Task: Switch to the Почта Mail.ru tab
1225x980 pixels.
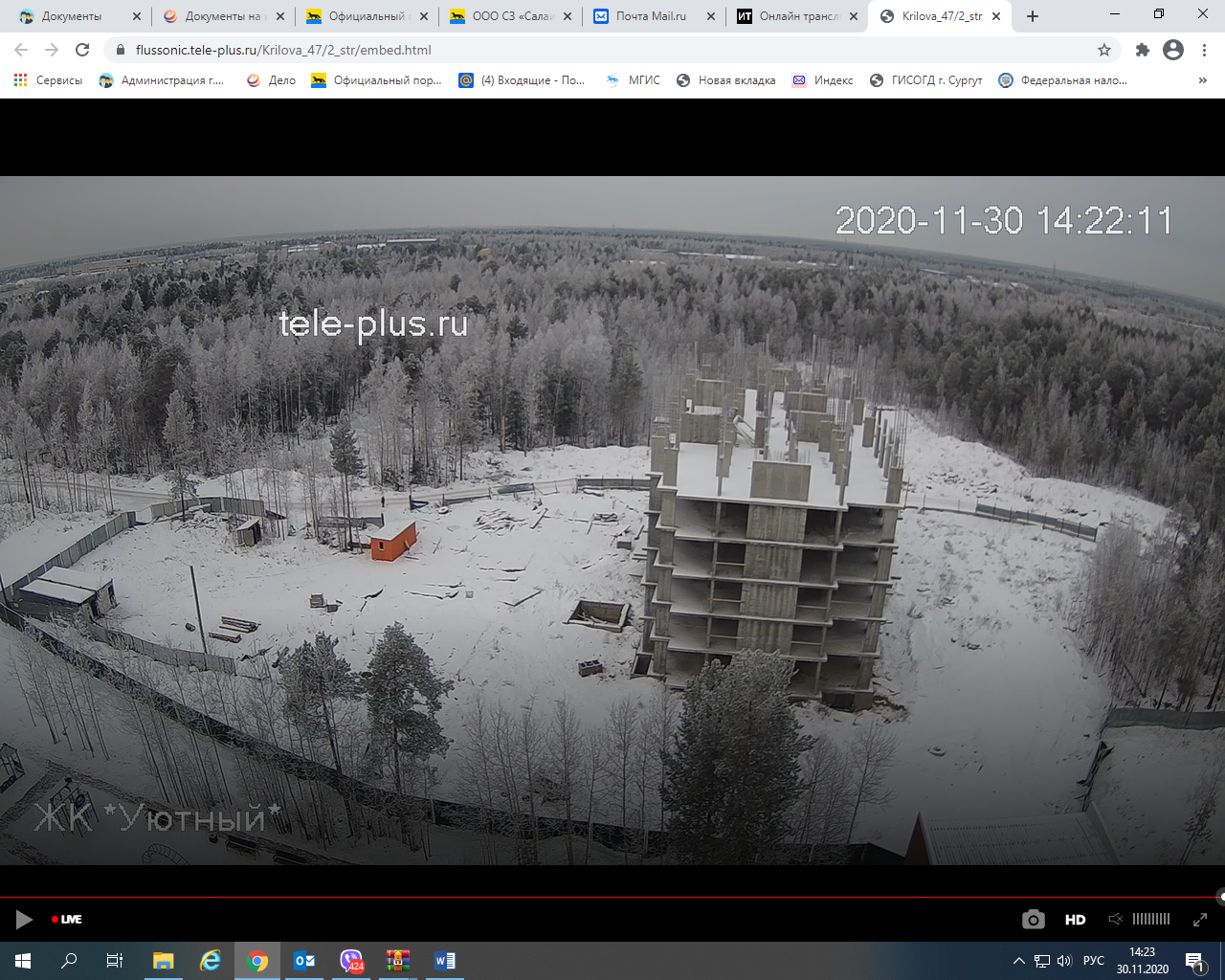Action: point(651,16)
